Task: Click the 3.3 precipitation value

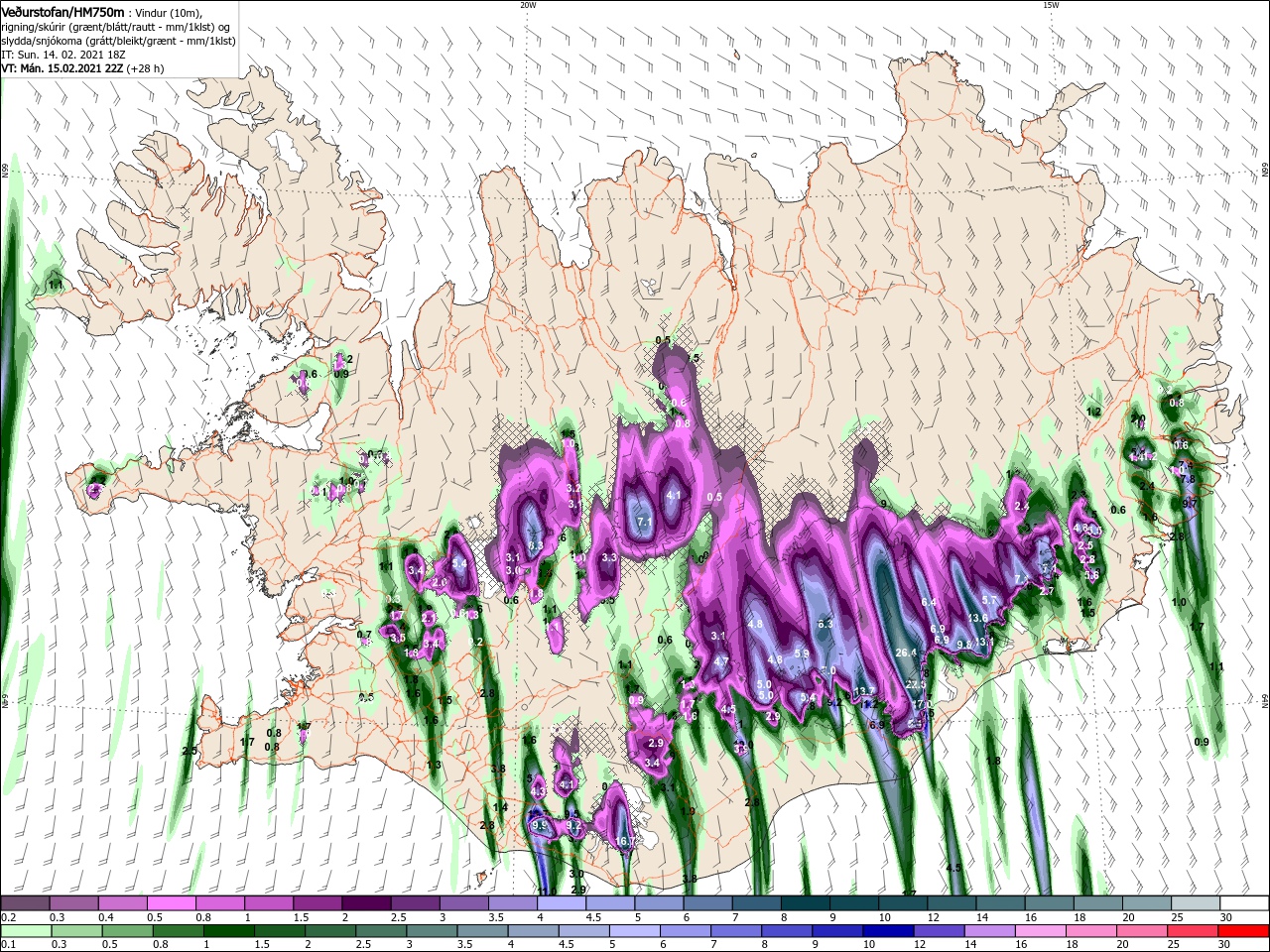Action: [609, 557]
